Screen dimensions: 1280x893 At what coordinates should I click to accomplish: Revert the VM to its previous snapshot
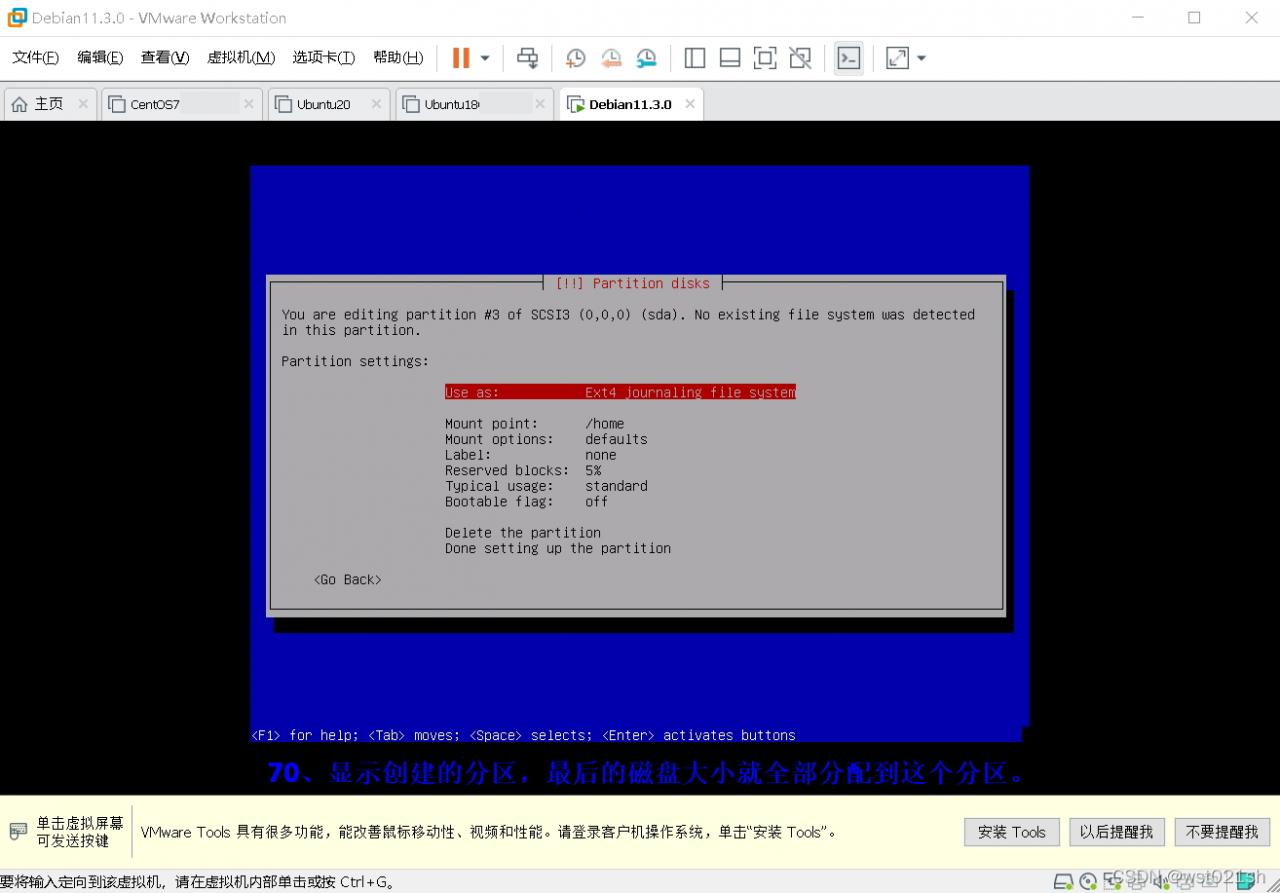[611, 58]
